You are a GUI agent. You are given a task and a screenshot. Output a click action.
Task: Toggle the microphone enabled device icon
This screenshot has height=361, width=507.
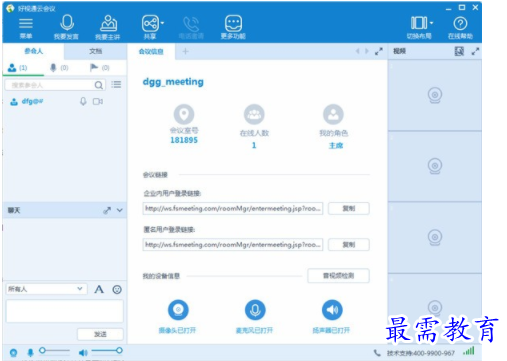click(255, 310)
